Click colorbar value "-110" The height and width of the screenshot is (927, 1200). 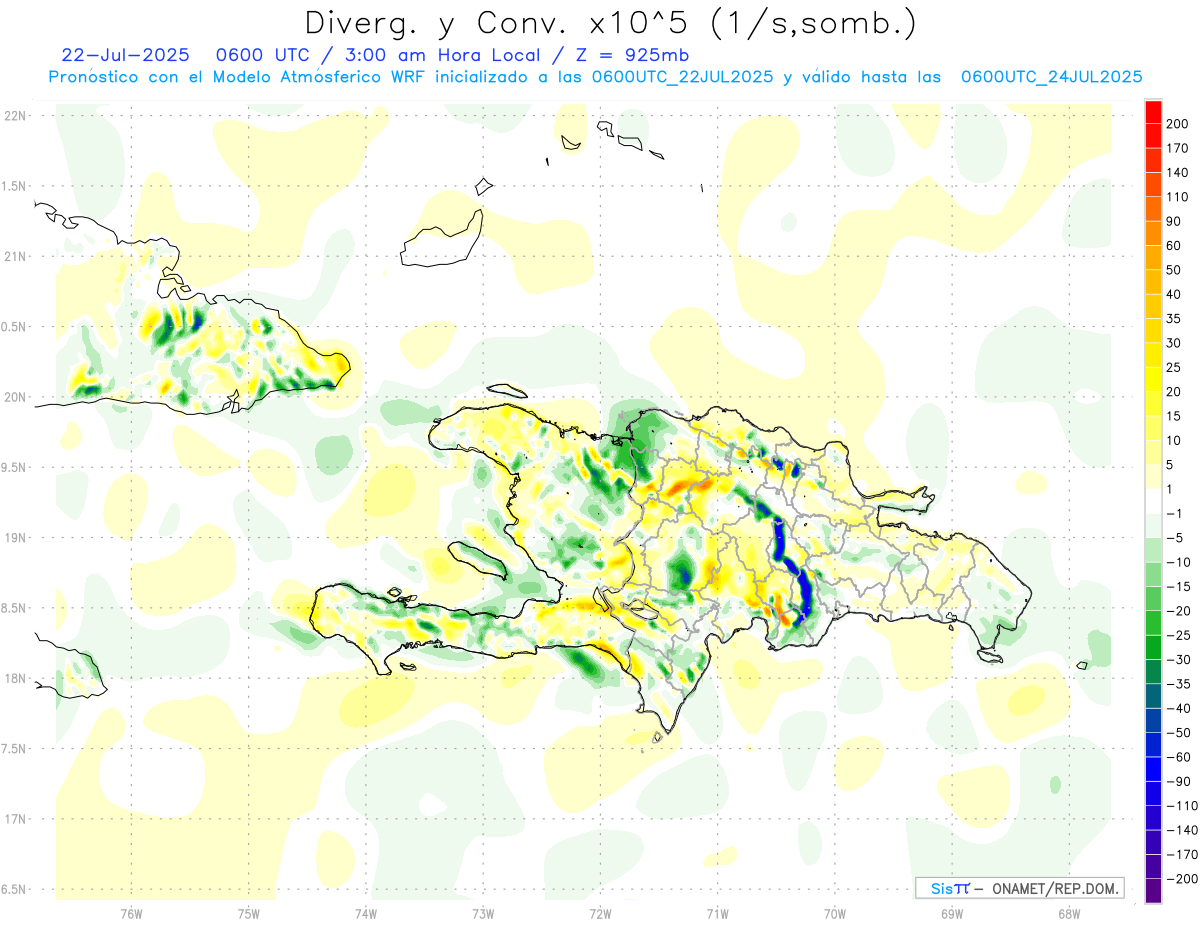(1180, 806)
